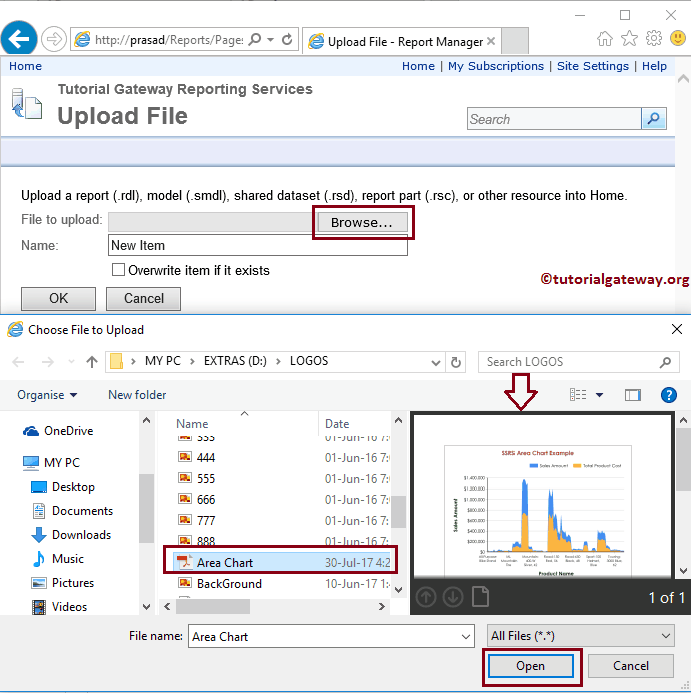Click the Report Manager search button

[x=653, y=118]
